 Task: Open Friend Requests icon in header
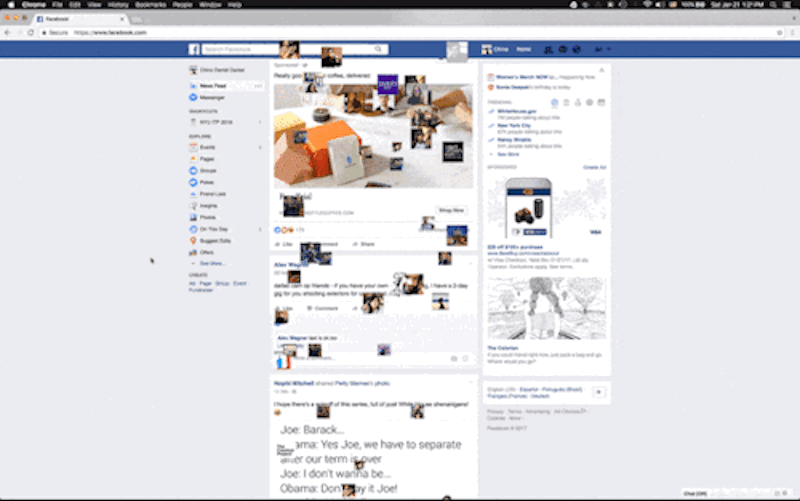coord(548,49)
